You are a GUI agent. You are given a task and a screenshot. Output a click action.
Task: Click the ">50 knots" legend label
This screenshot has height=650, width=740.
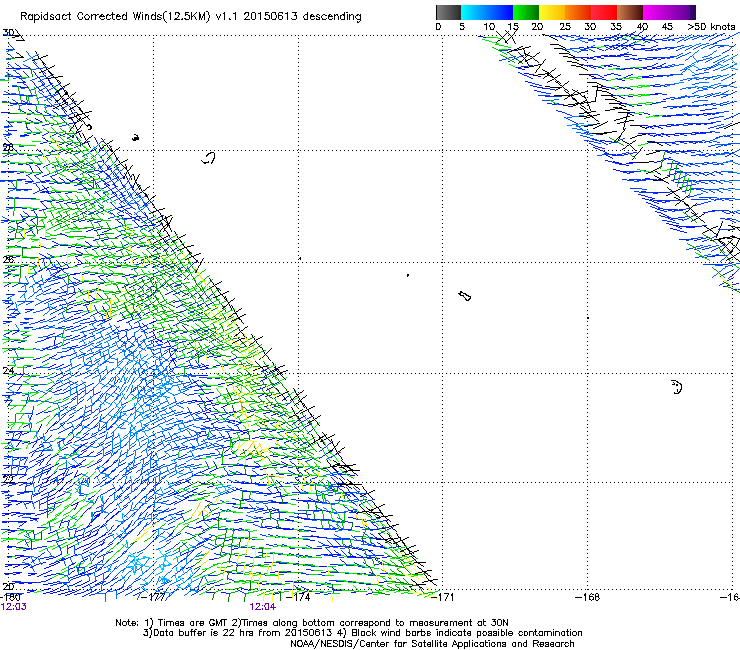pyautogui.click(x=711, y=27)
